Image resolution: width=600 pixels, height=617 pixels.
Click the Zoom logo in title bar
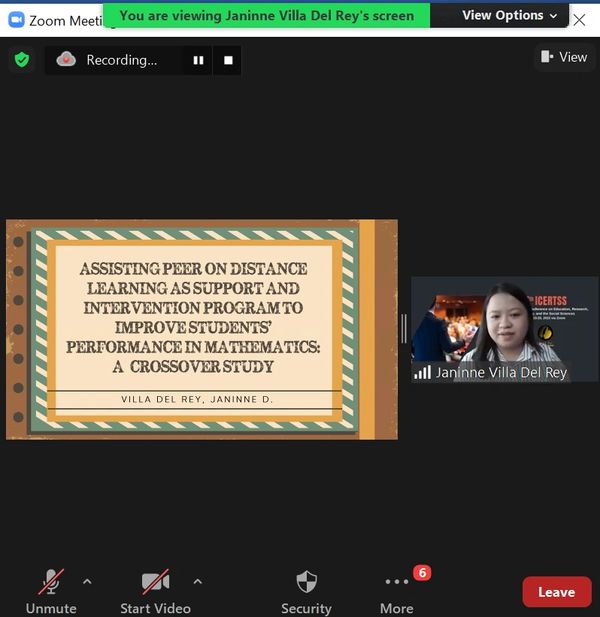click(x=16, y=20)
